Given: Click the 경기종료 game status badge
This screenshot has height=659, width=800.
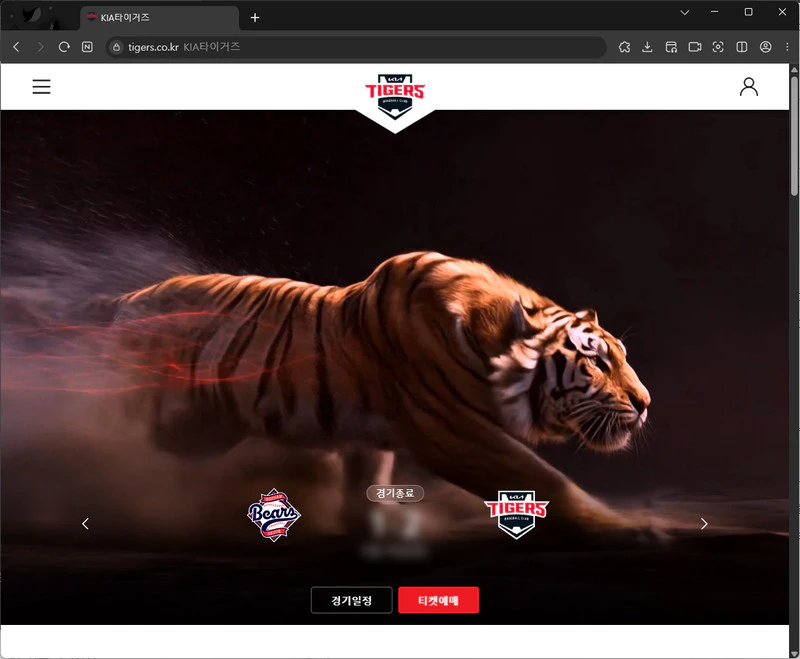Looking at the screenshot, I should 395,493.
